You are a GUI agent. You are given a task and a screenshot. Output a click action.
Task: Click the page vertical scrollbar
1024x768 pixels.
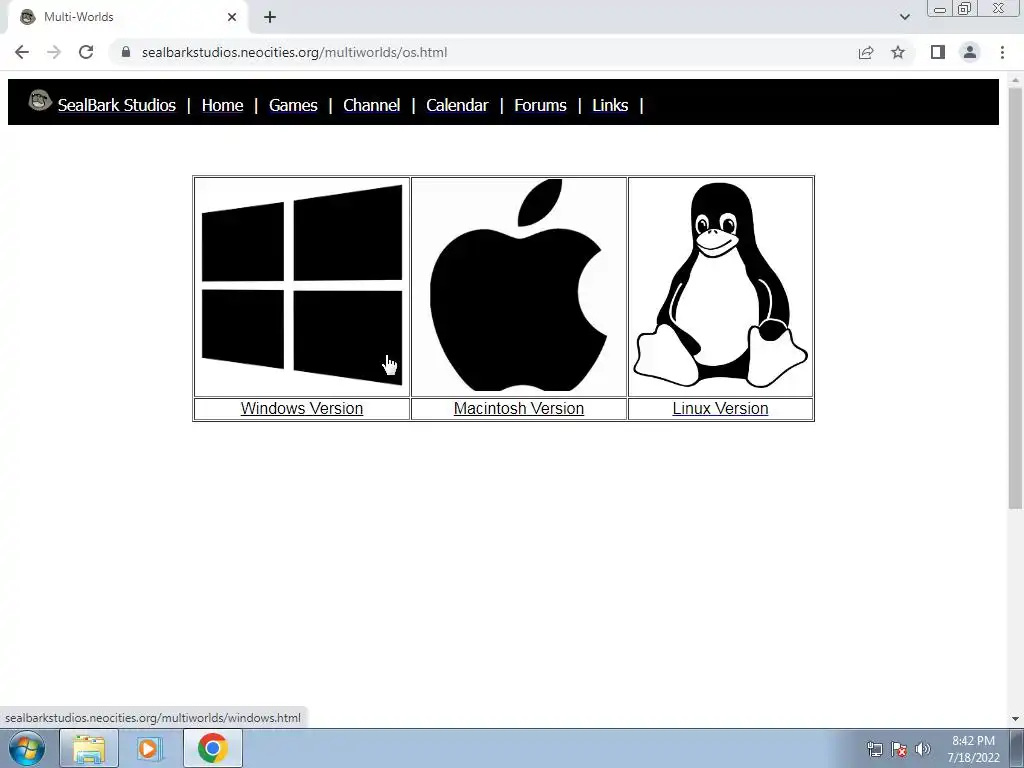1016,297
